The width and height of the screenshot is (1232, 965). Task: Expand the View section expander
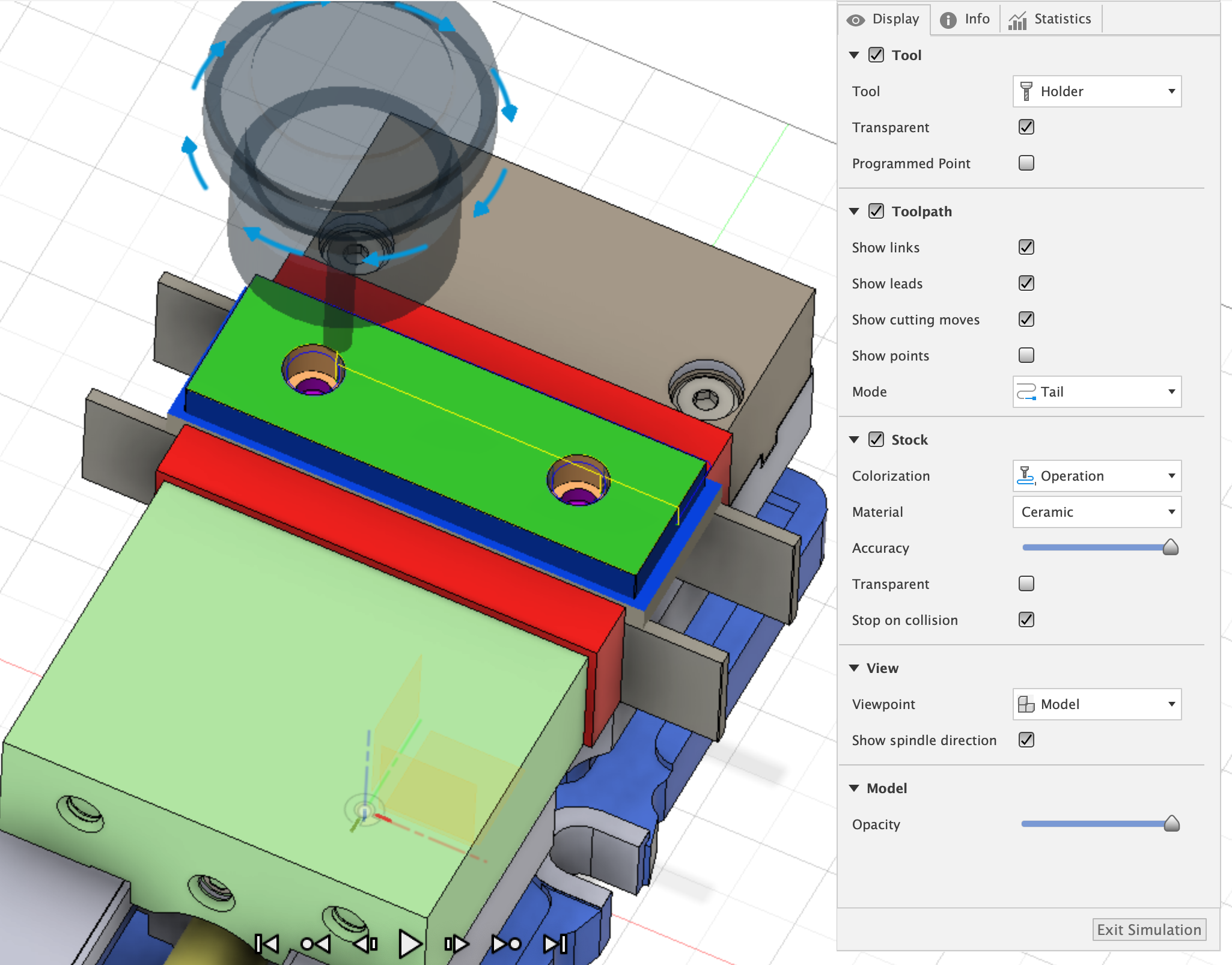[855, 668]
